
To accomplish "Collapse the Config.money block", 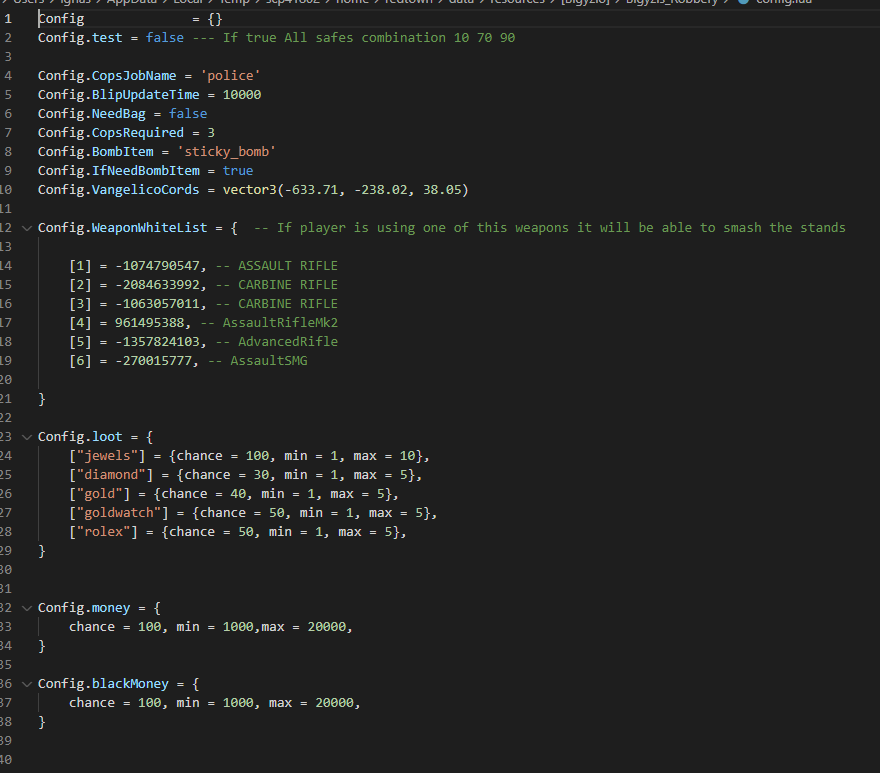I will coord(27,608).
